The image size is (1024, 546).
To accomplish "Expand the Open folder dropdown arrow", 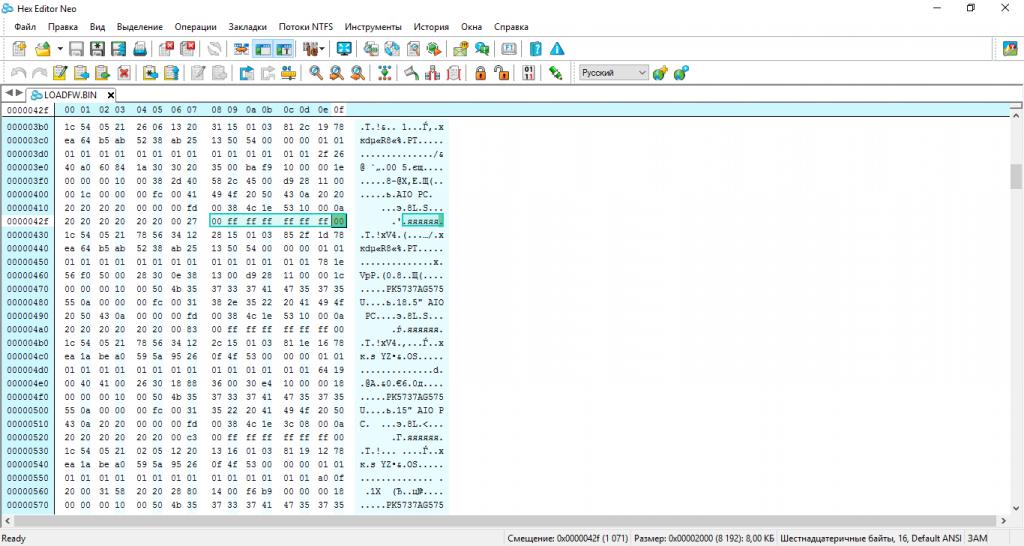I will tap(59, 49).
